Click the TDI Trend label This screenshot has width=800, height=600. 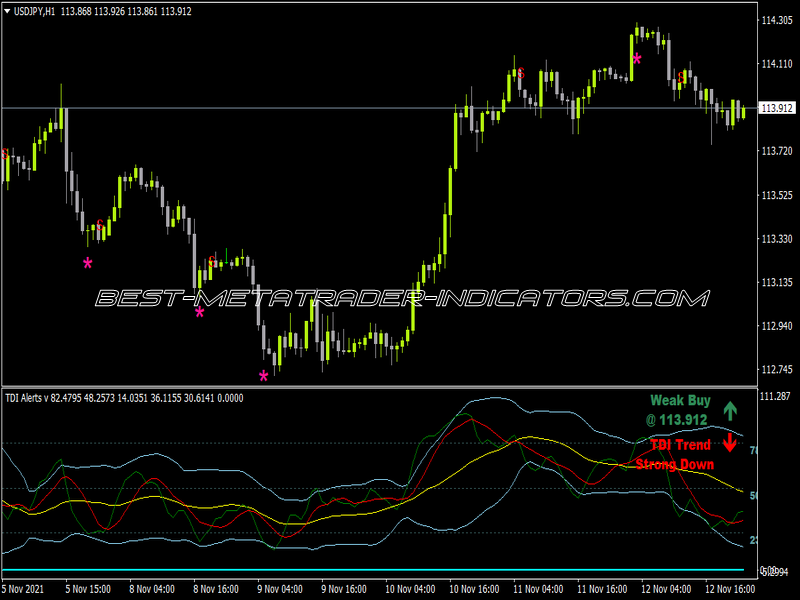point(680,445)
